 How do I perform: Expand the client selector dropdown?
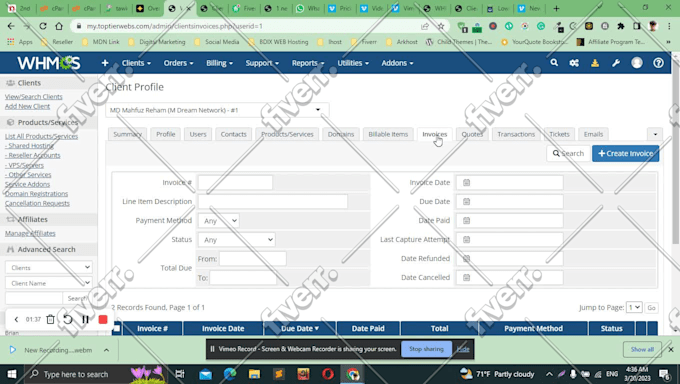click(x=217, y=110)
